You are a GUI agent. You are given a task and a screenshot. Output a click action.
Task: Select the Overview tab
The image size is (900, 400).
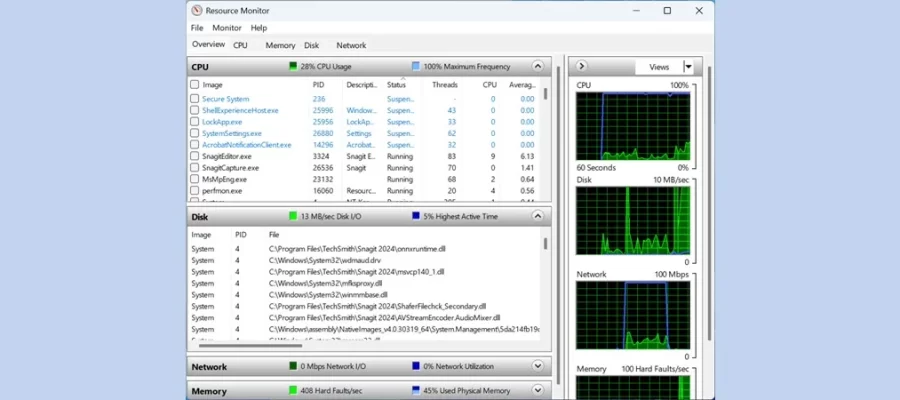tap(208, 44)
